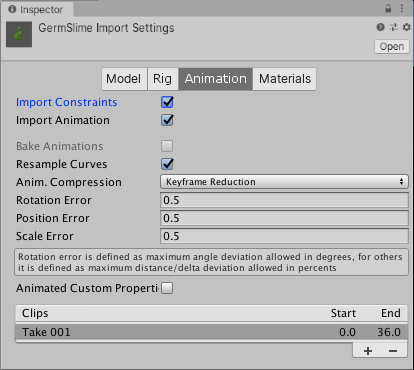Click the Position Error input field

tap(284, 218)
